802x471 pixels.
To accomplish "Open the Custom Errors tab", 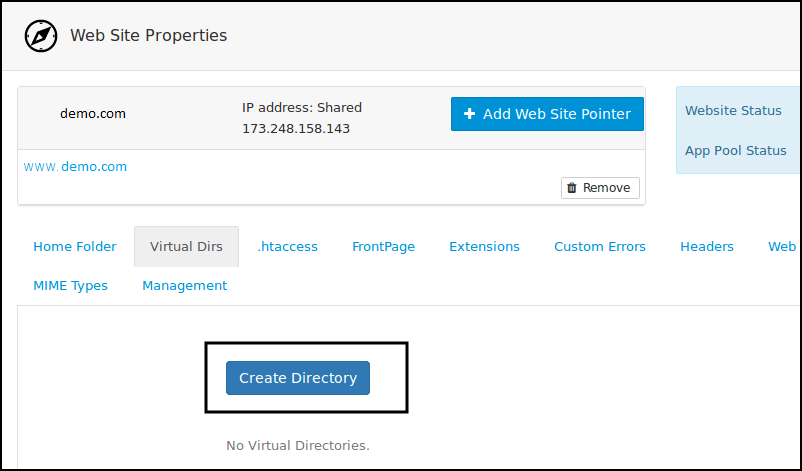I will [x=600, y=247].
